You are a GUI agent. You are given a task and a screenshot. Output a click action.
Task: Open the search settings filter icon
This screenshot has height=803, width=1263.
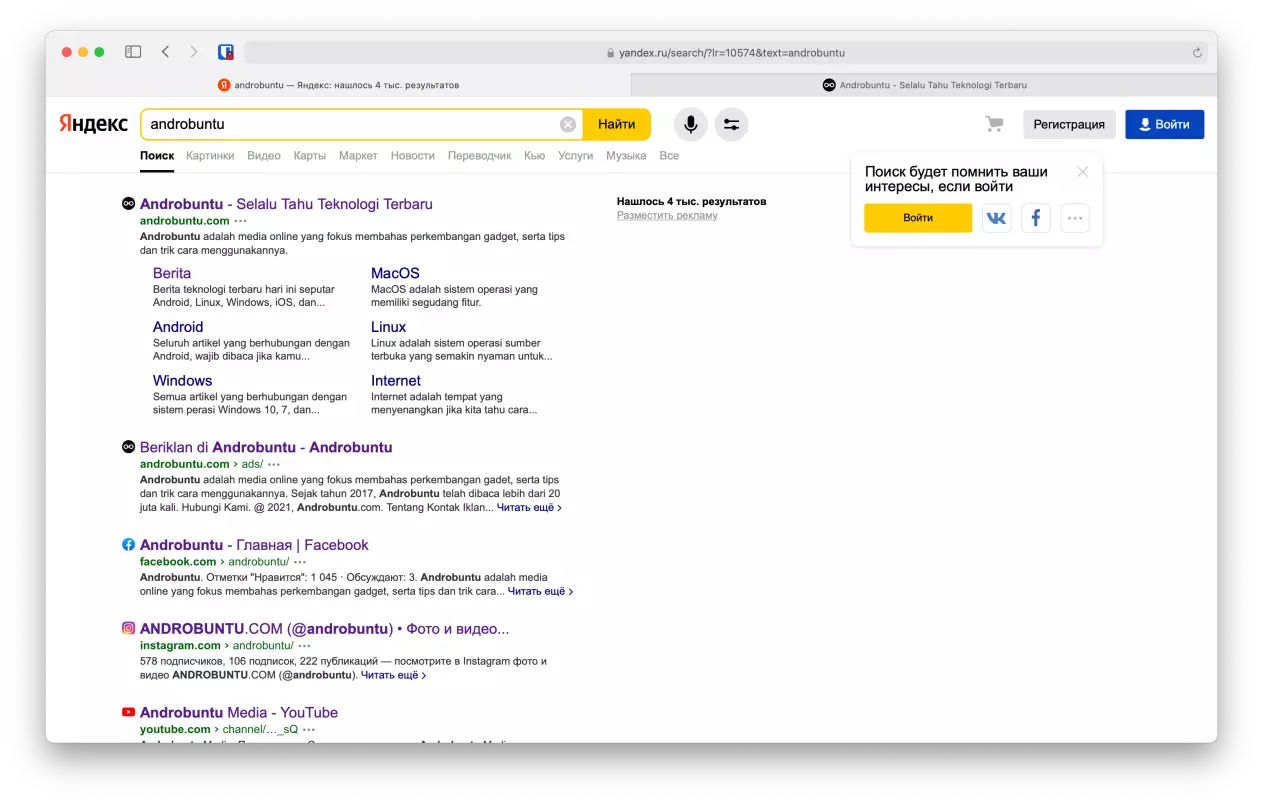click(731, 124)
